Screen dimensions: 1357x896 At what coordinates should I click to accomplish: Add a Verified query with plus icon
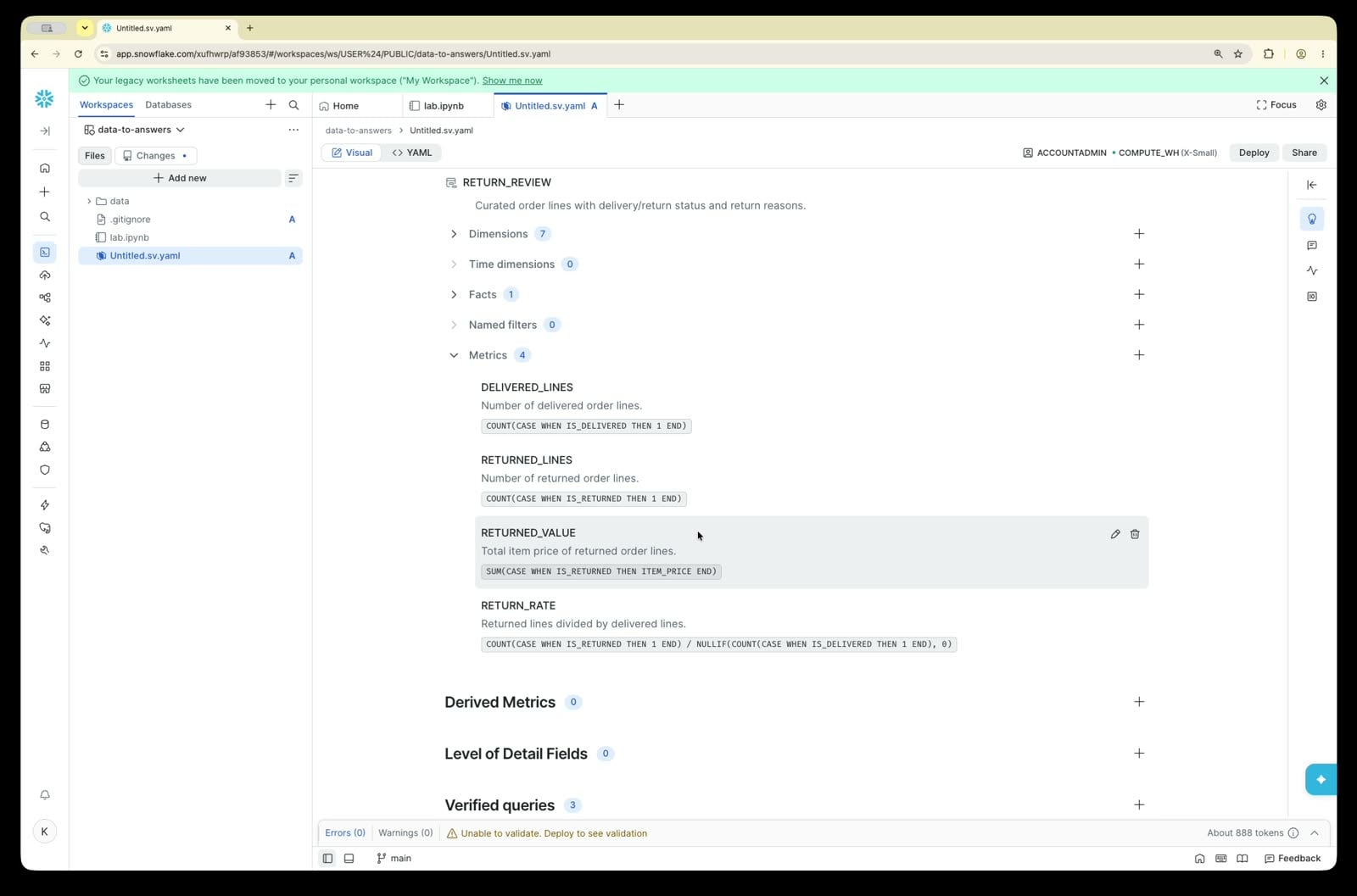1139,805
